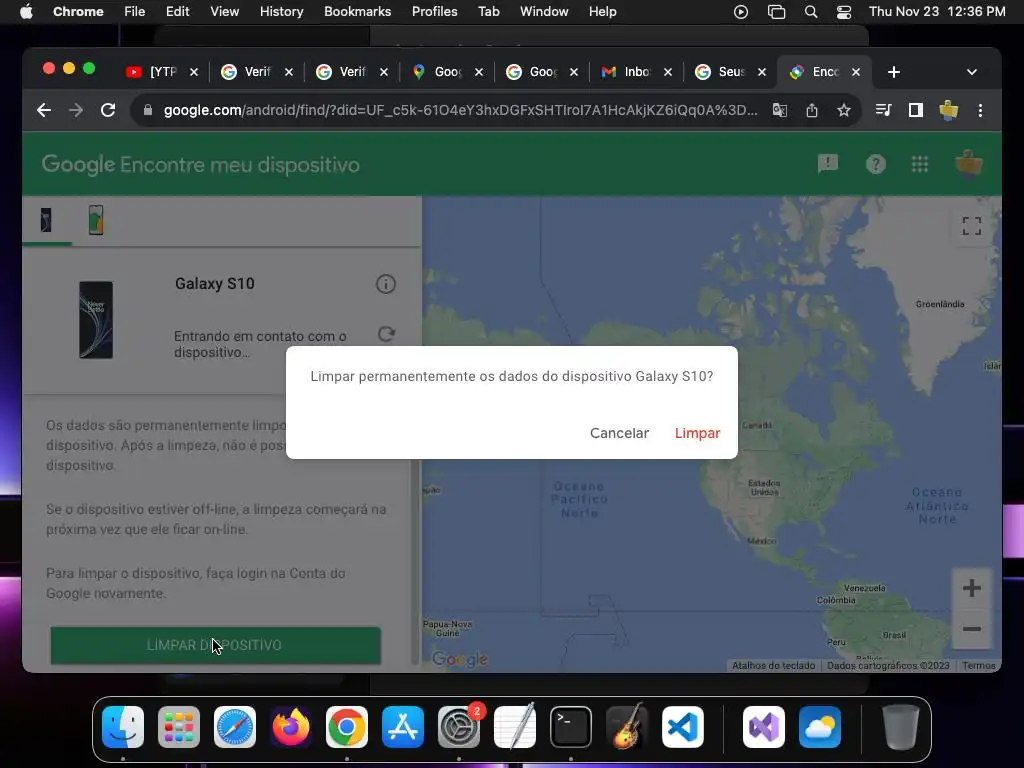Viewport: 1024px width, 768px height.
Task: Toggle Chrome side panel
Action: 916,110
